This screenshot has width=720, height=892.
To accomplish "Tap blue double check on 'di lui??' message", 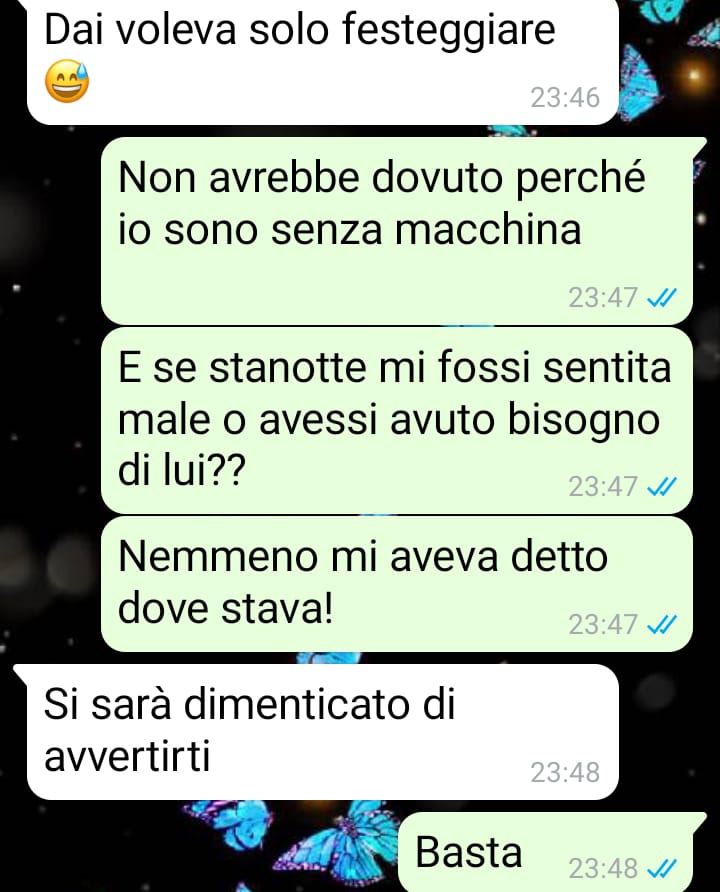I will click(x=663, y=486).
